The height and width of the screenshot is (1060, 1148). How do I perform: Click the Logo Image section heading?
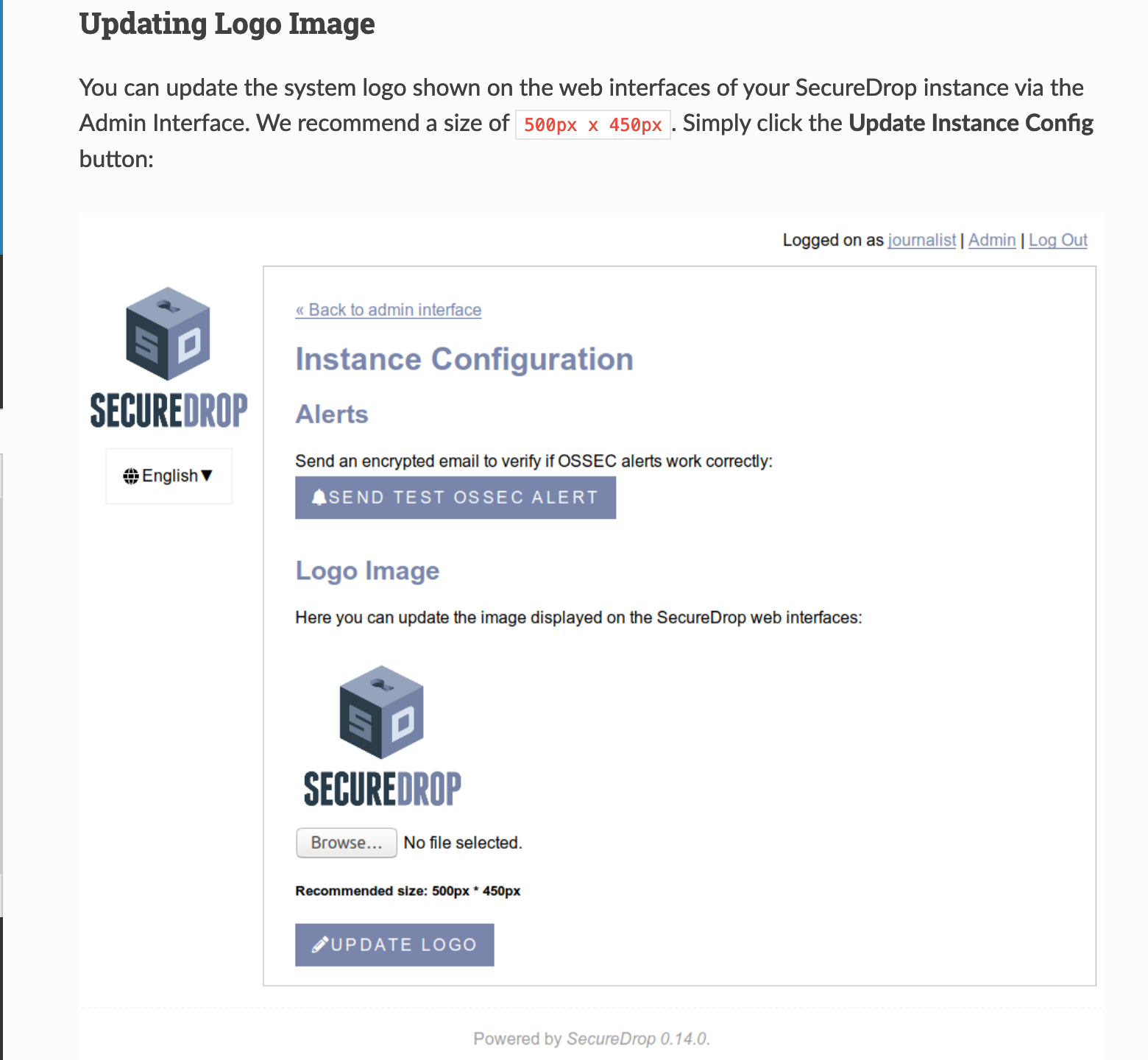coord(367,571)
